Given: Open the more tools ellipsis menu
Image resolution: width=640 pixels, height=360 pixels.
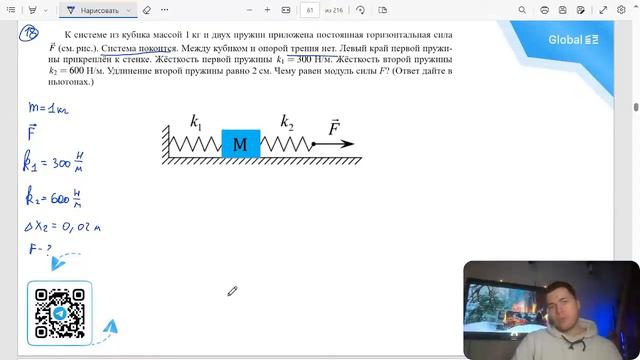Looking at the screenshot, I should (164, 10).
